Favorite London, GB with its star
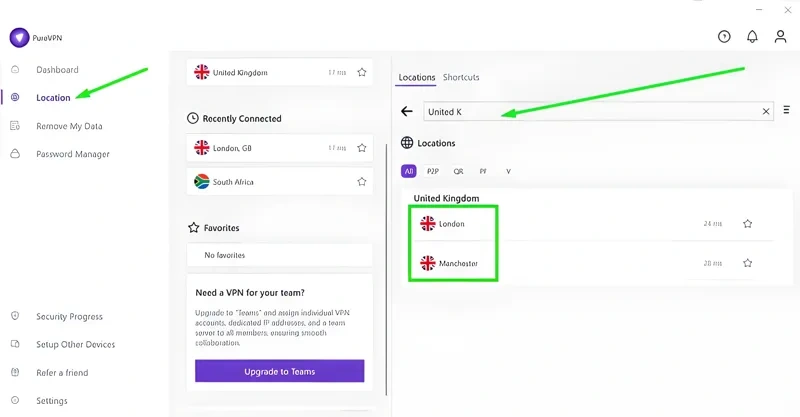Image resolution: width=800 pixels, height=417 pixels. tap(362, 148)
